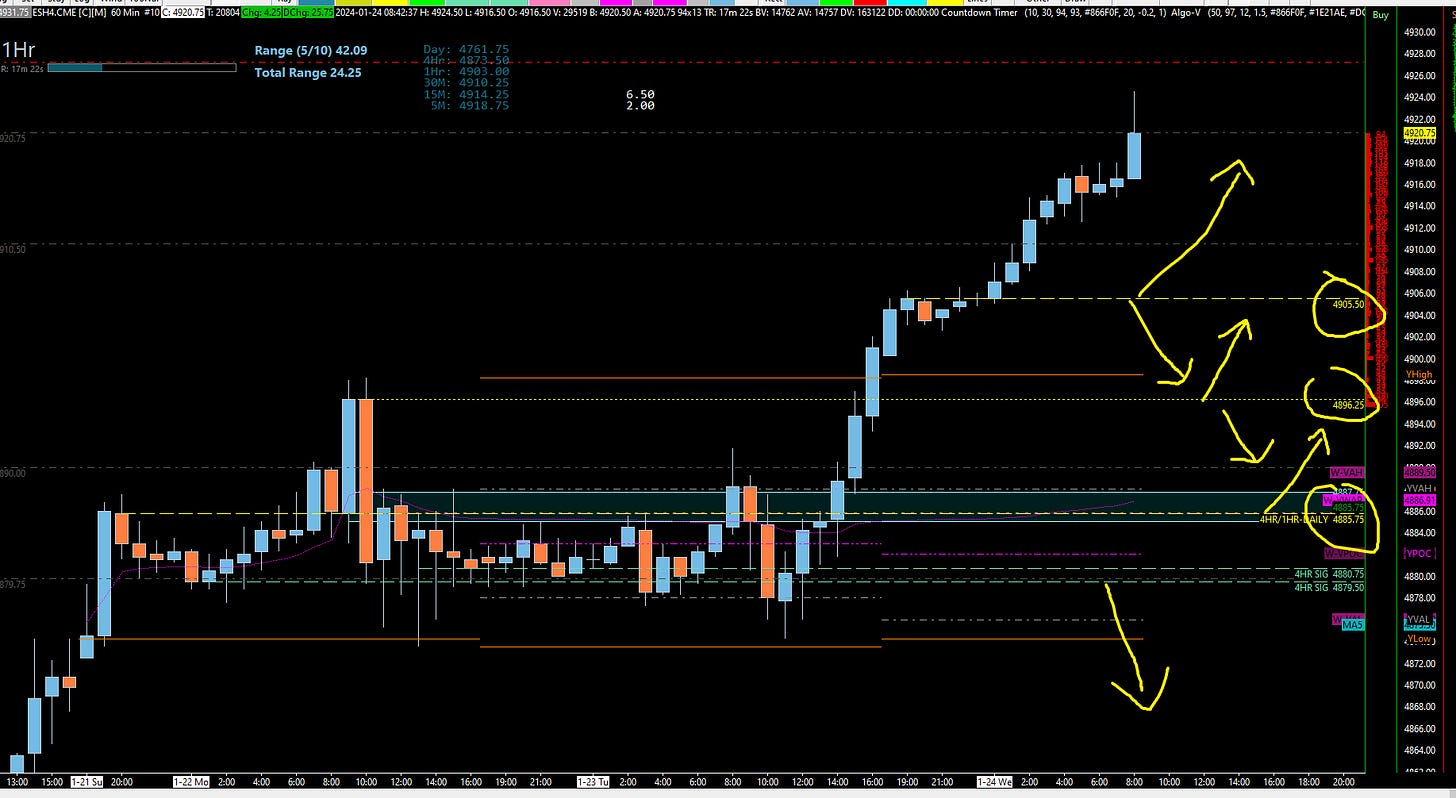Image resolution: width=1456 pixels, height=798 pixels.
Task: Click the 4HR SIG 4880.75 label
Action: [1329, 574]
